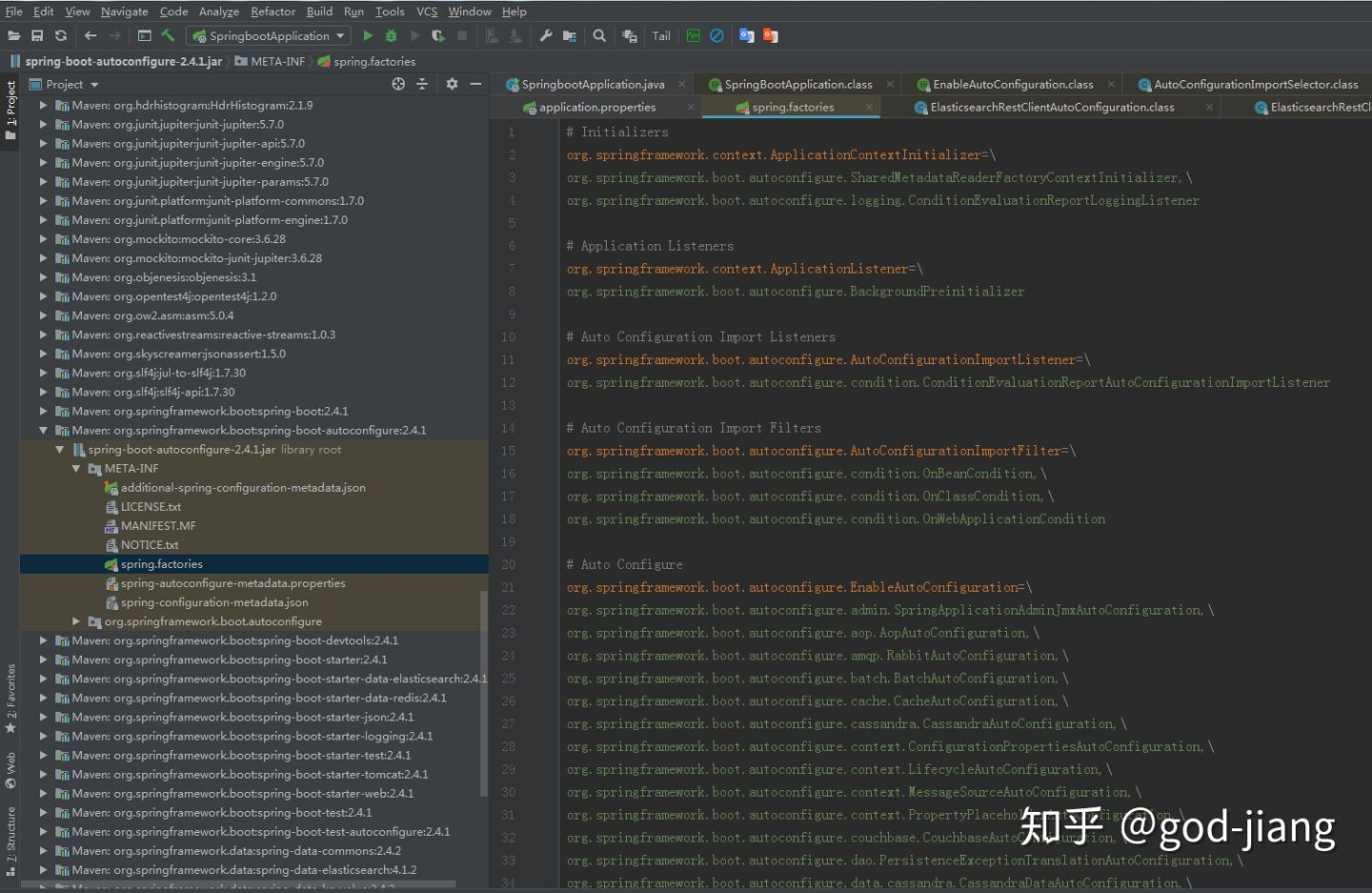This screenshot has height=893, width=1372.
Task: Open the Refactor menu
Action: tap(273, 11)
